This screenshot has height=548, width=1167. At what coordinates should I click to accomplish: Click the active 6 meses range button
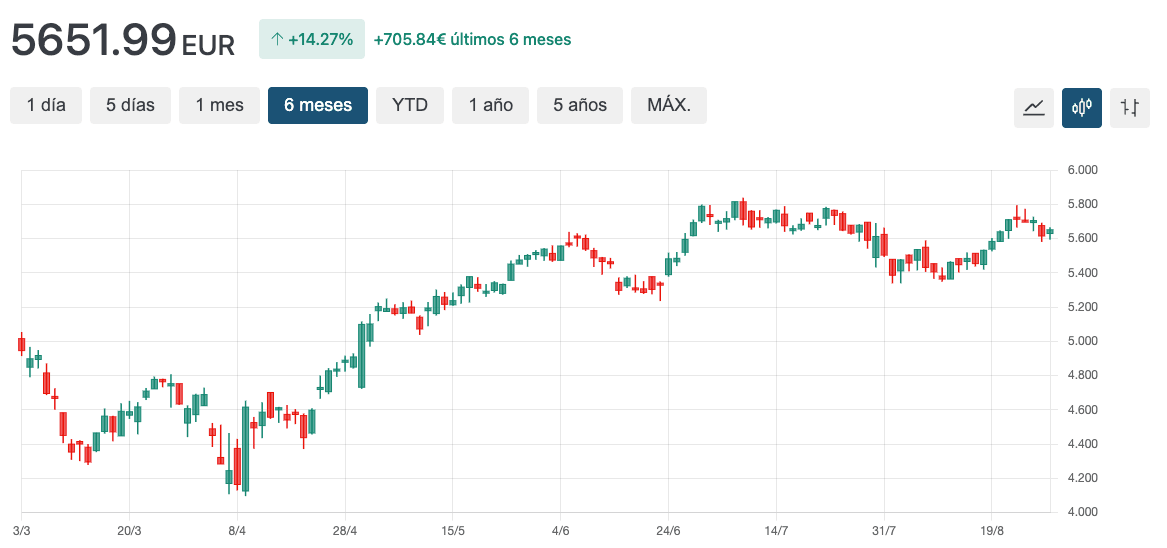point(318,105)
